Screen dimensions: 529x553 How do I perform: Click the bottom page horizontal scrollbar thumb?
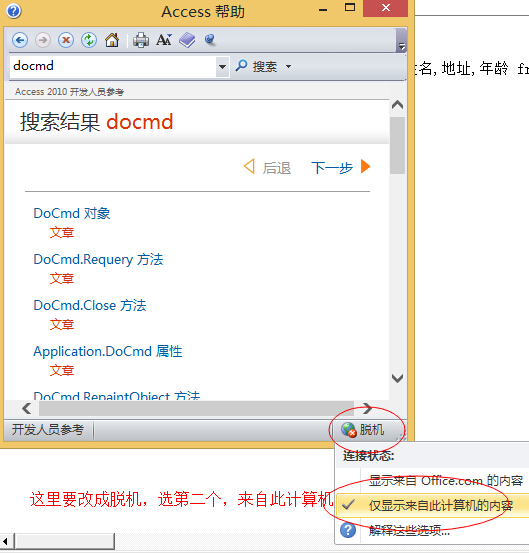pyautogui.click(x=64, y=541)
